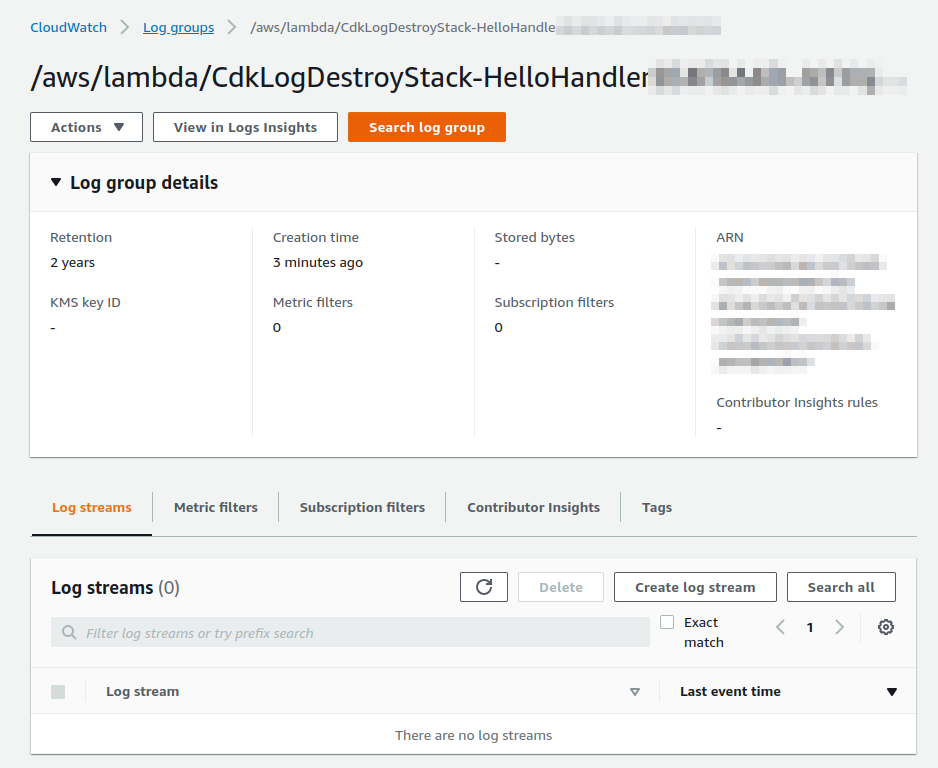The width and height of the screenshot is (938, 768).
Task: Sort by Last event time using its arrow icon
Action: pos(892,691)
